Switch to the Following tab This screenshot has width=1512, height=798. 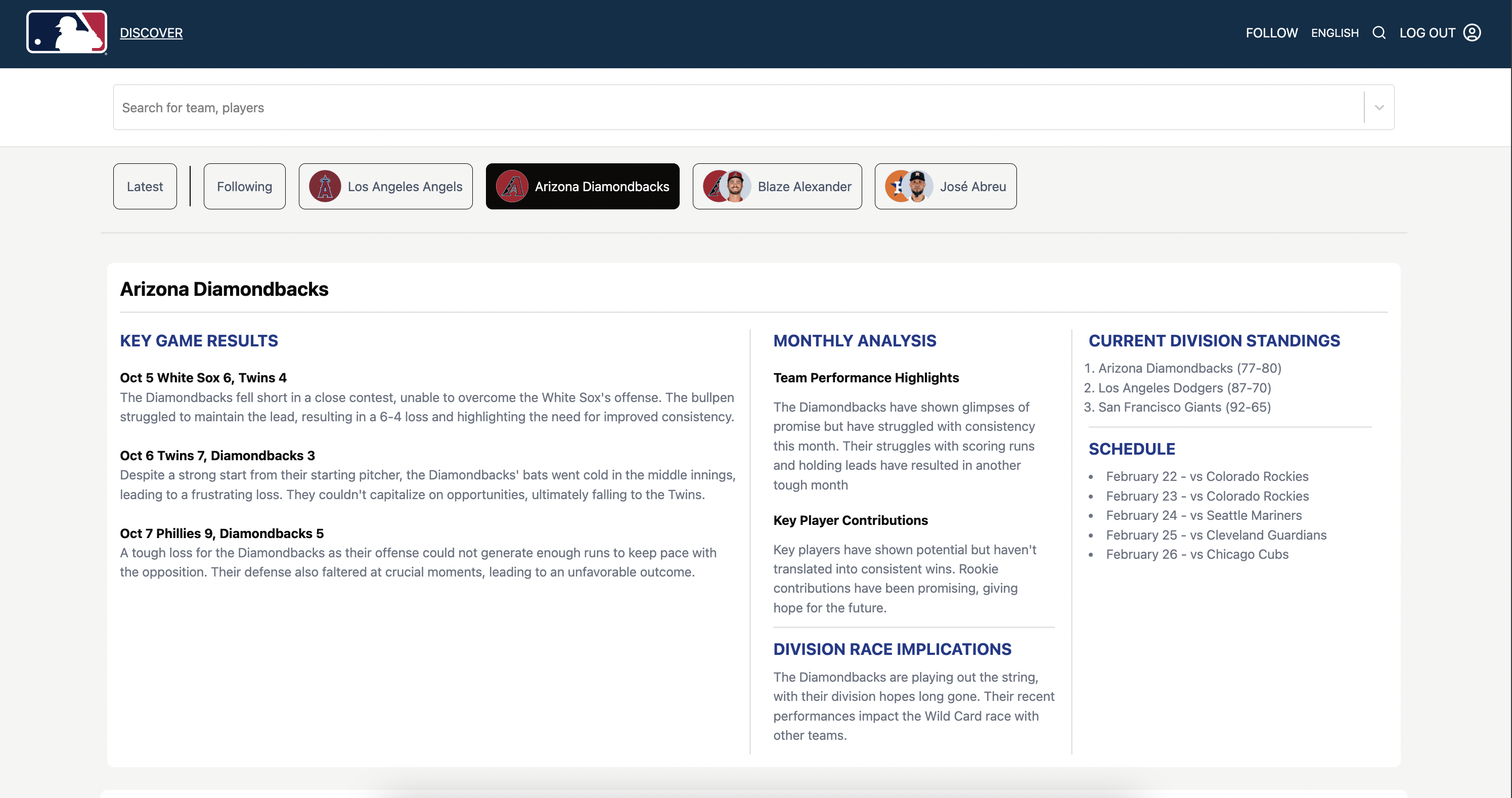point(244,187)
